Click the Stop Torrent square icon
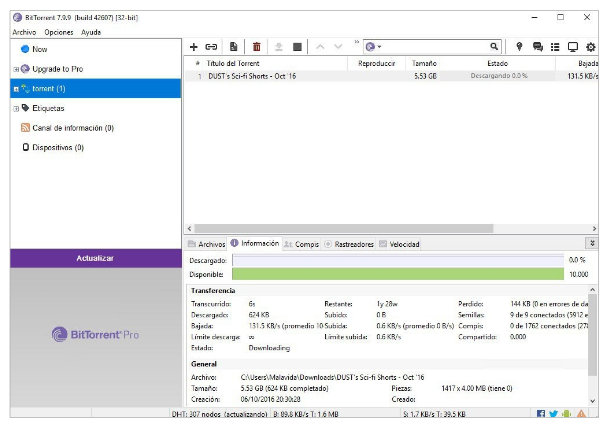 [297, 47]
